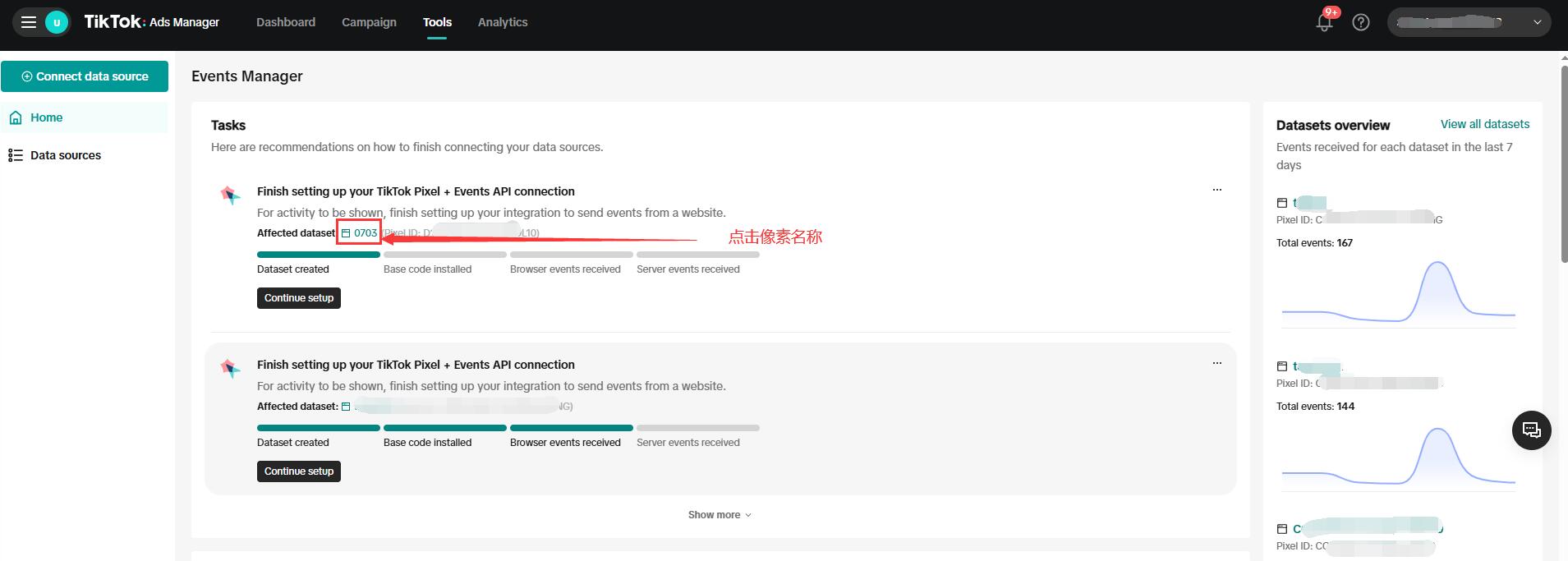
Task: Continue setup for the 0703 dataset
Action: point(299,298)
